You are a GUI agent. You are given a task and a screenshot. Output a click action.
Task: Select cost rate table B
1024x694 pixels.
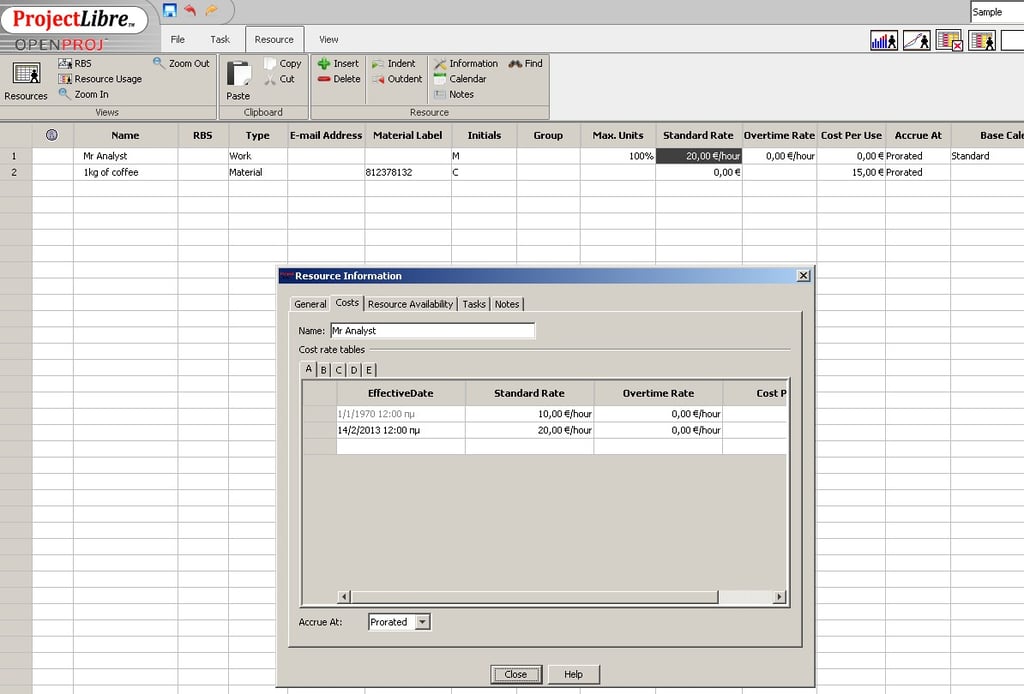322,369
